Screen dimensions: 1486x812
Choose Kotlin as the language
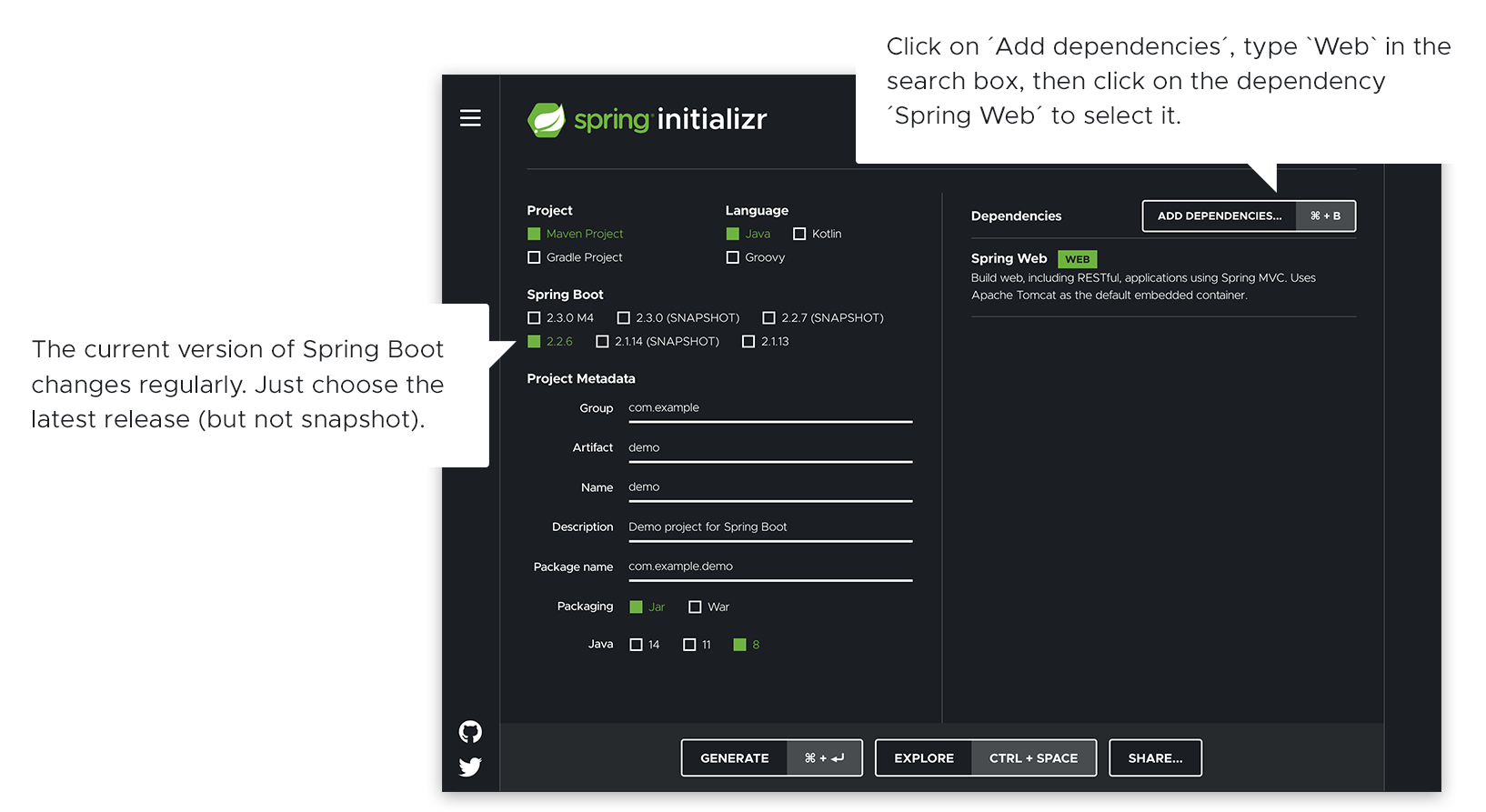[799, 235]
